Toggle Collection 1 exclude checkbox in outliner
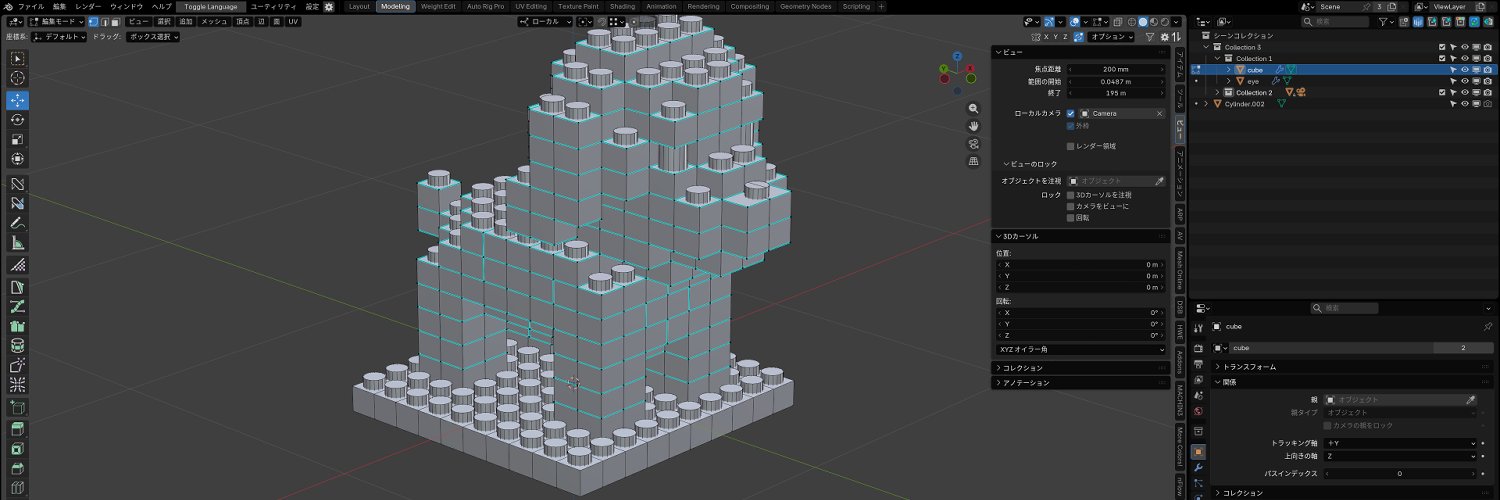 click(1442, 59)
